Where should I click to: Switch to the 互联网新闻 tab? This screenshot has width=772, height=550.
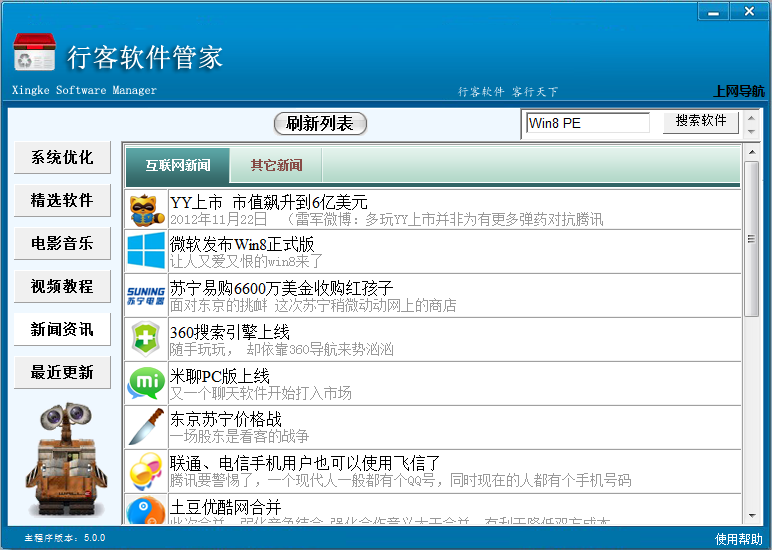point(178,165)
